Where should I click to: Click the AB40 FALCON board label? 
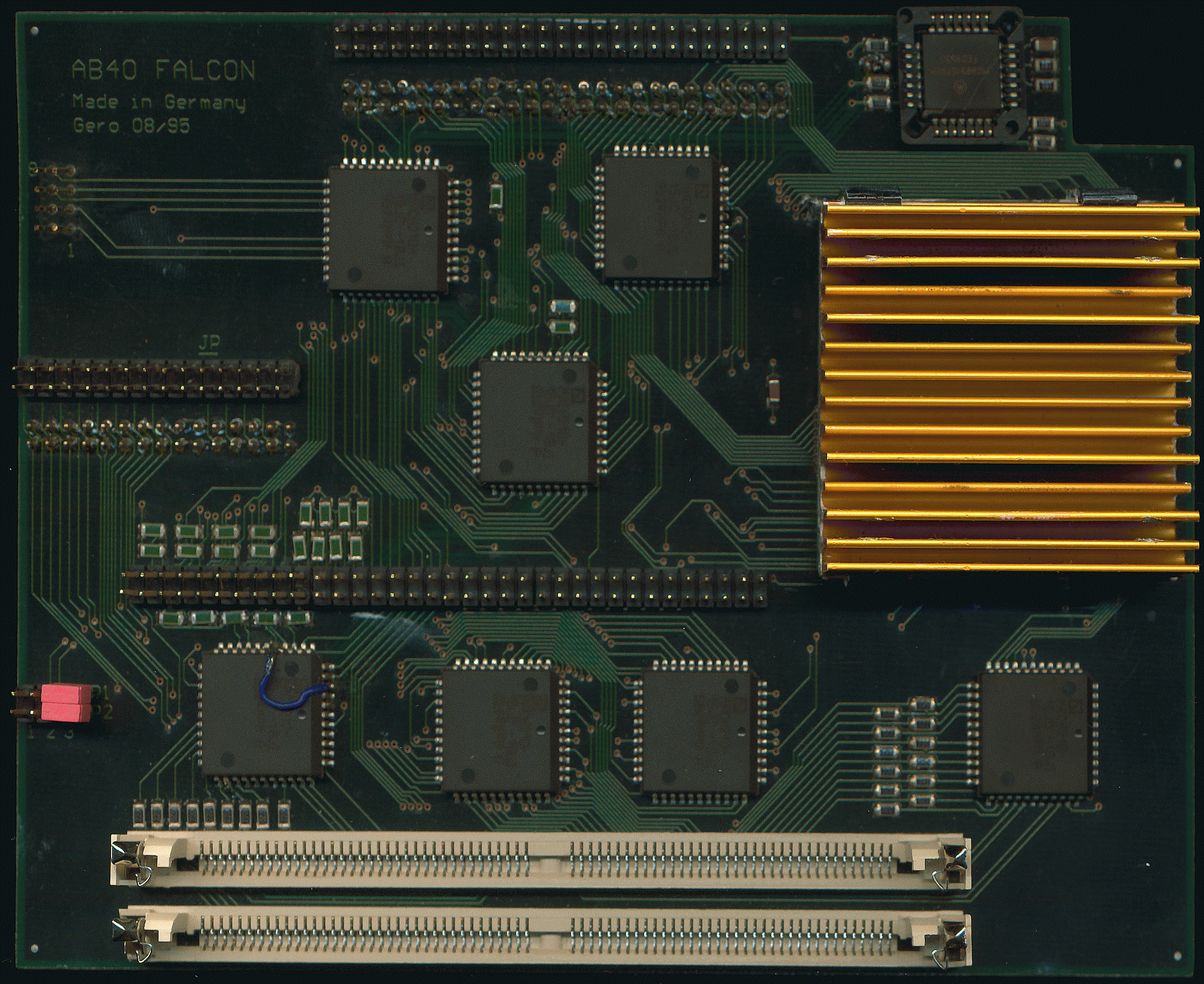tap(163, 70)
